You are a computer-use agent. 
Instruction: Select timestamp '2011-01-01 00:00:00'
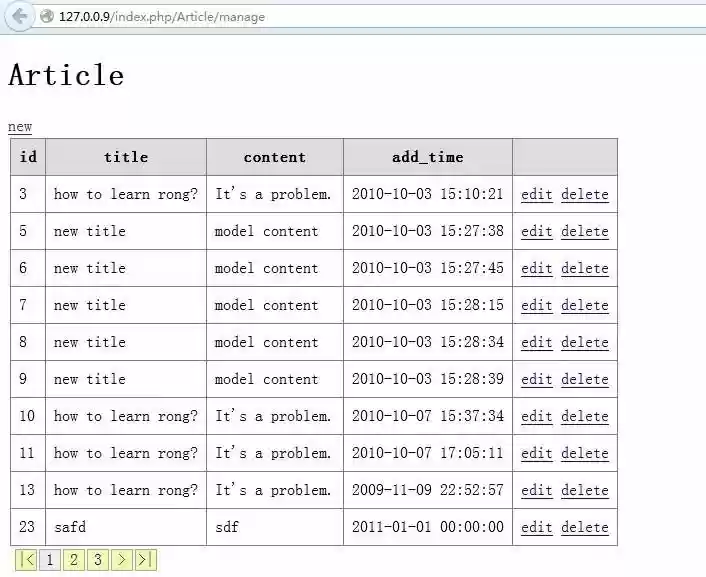coord(428,527)
